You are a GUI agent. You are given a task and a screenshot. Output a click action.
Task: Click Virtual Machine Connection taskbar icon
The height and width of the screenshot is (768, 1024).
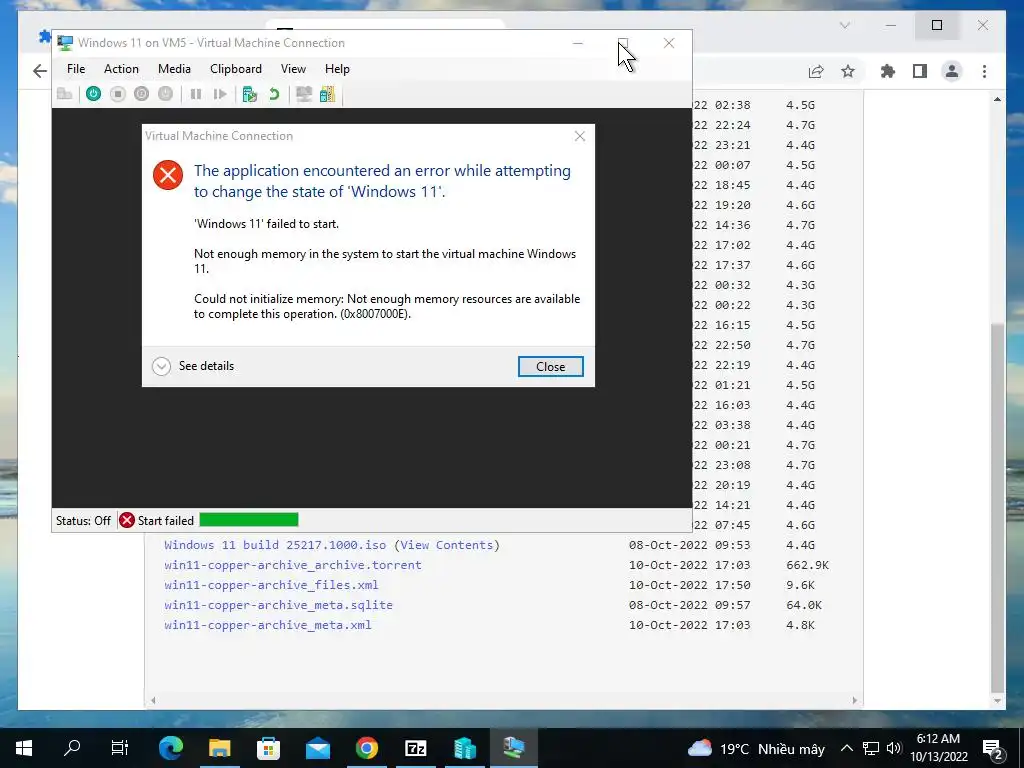click(514, 748)
